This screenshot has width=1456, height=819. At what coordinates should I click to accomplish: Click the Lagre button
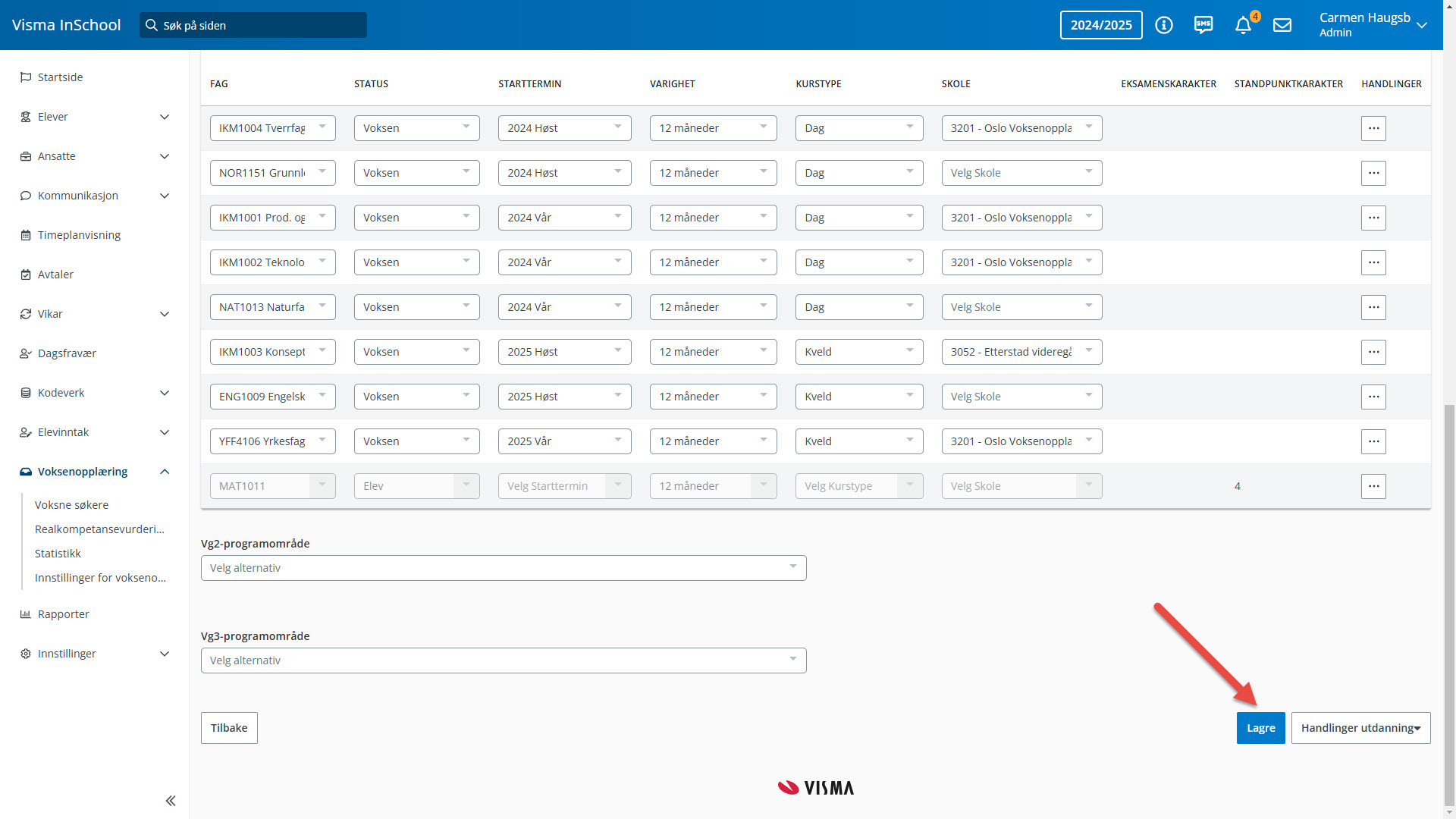click(1260, 728)
